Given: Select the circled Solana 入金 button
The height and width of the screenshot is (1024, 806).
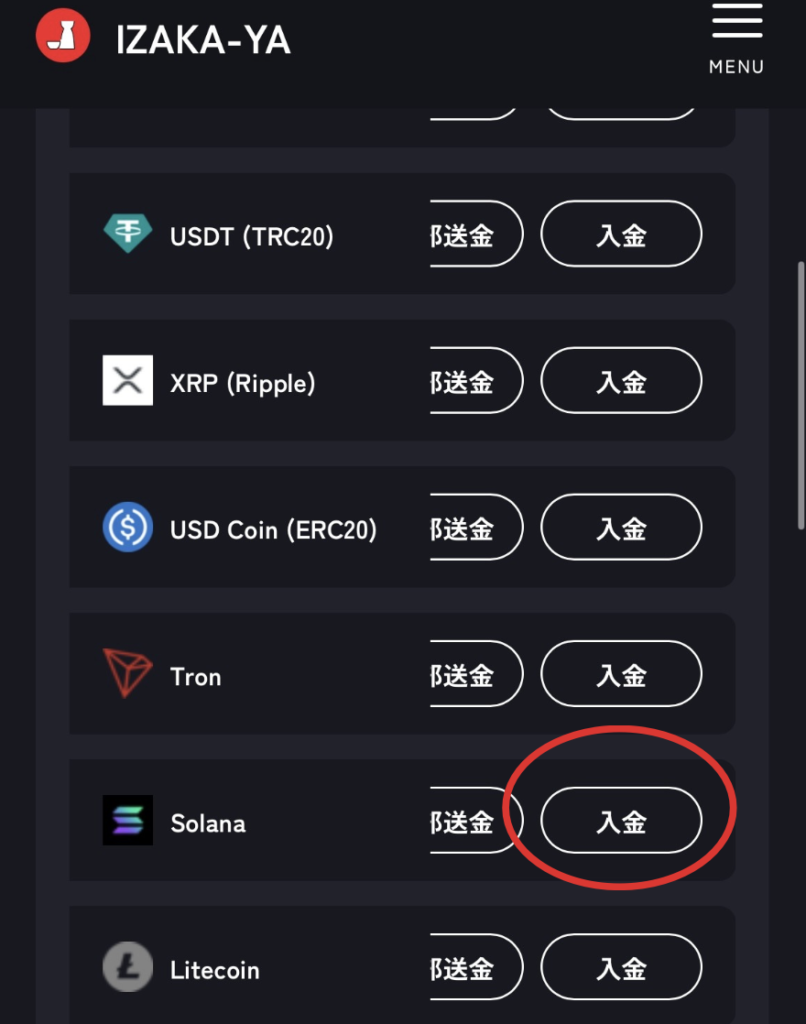Looking at the screenshot, I should pyautogui.click(x=621, y=821).
